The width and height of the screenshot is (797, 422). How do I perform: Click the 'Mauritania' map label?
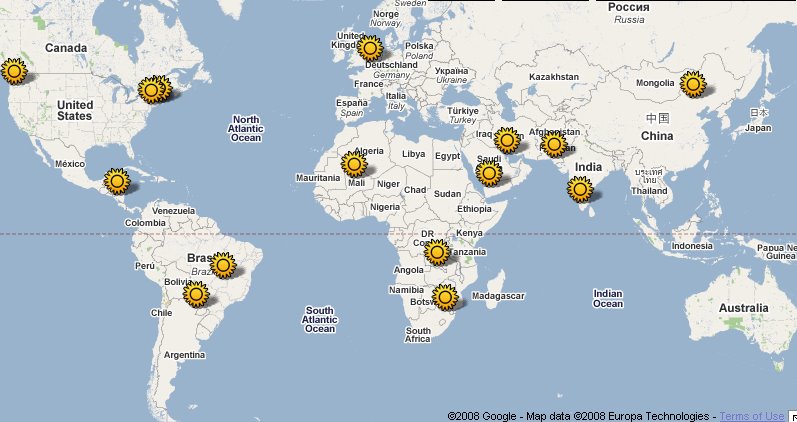(318, 178)
